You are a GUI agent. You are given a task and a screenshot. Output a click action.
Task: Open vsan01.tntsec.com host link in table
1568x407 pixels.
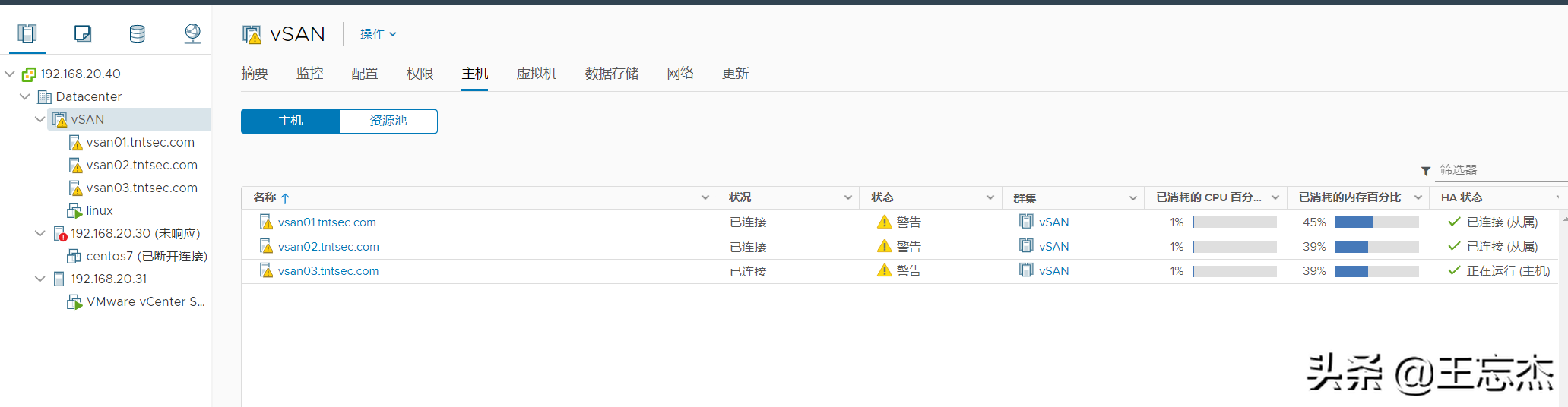pyautogui.click(x=327, y=222)
